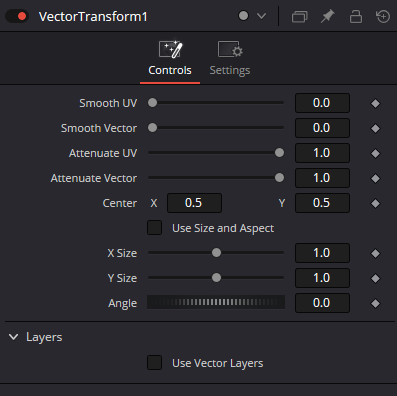Viewport: 397px width, 396px height.
Task: Click the Smooth UV label
Action: [108, 103]
